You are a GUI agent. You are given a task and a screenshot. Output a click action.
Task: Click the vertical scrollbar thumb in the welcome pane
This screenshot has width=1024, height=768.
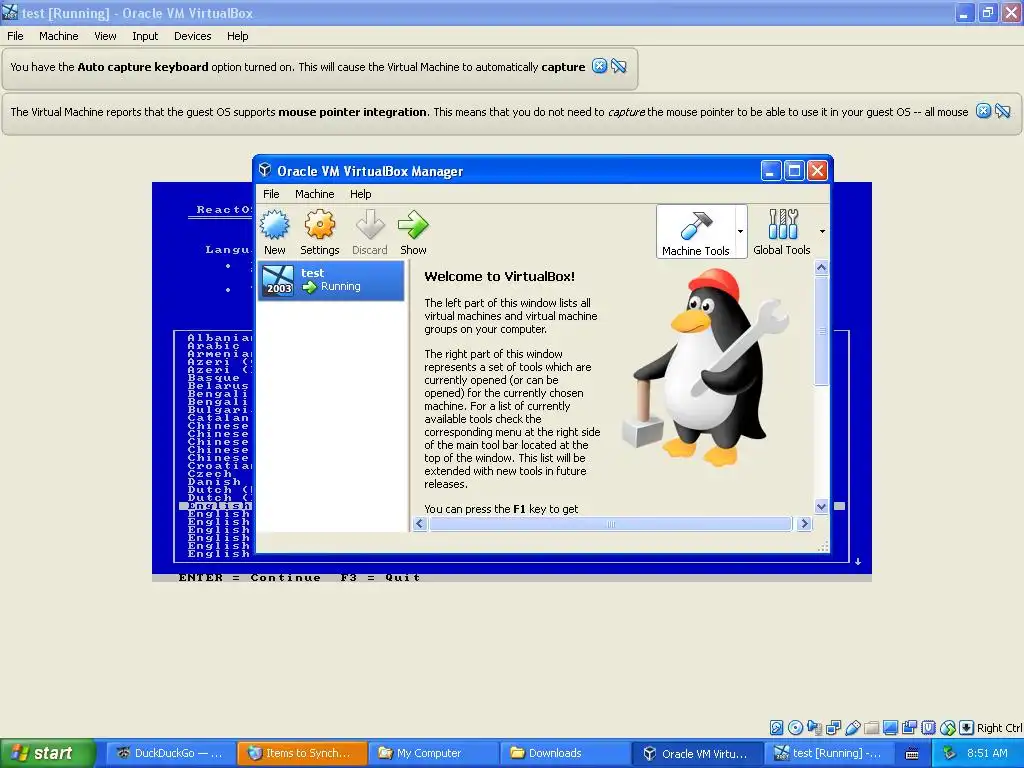point(822,330)
